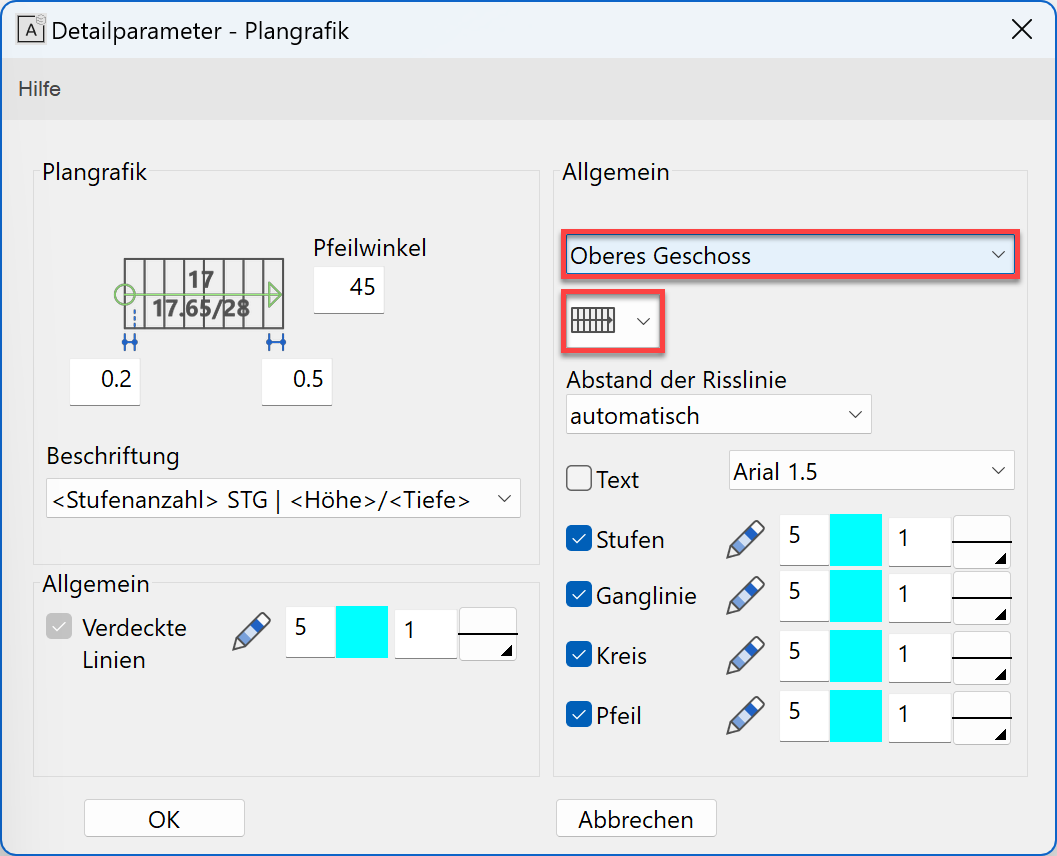Expand the Abstand der Risslinie dropdown
Screen dimensions: 1057x856
click(x=718, y=415)
